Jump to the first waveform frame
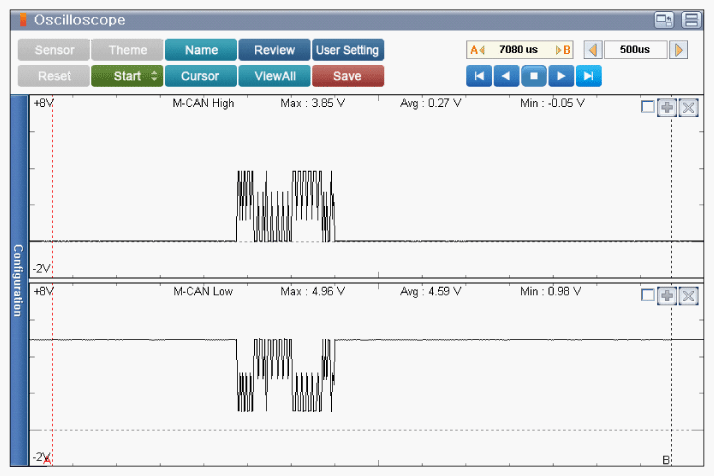Viewport: 714px width, 476px height. pyautogui.click(x=480, y=76)
